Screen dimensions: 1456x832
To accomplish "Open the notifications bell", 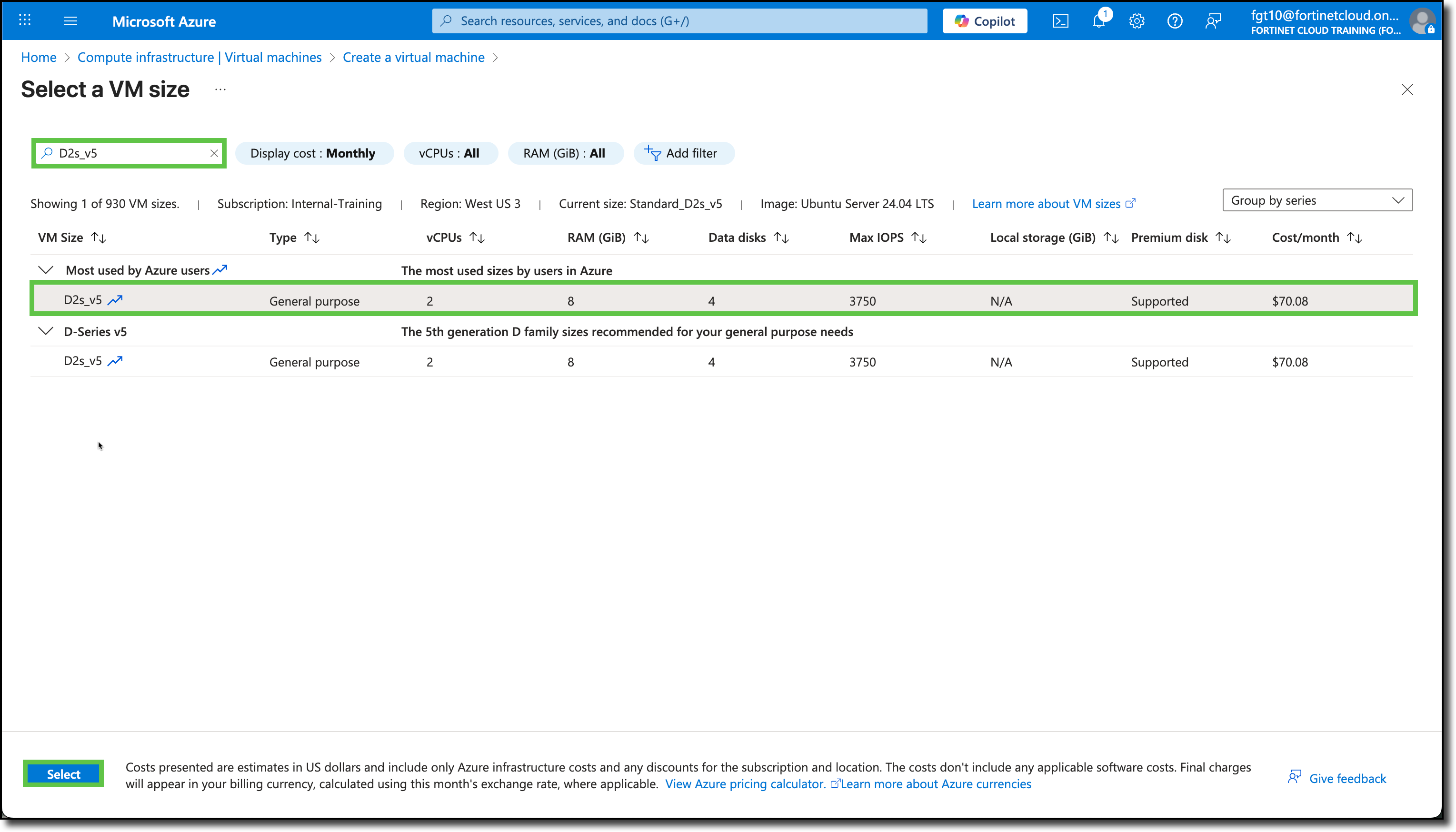I will point(1098,20).
